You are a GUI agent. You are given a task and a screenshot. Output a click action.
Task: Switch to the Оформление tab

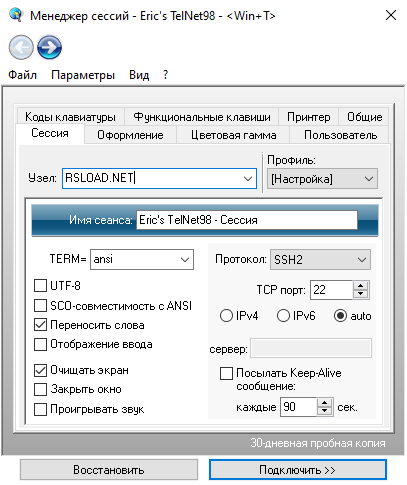(130, 135)
